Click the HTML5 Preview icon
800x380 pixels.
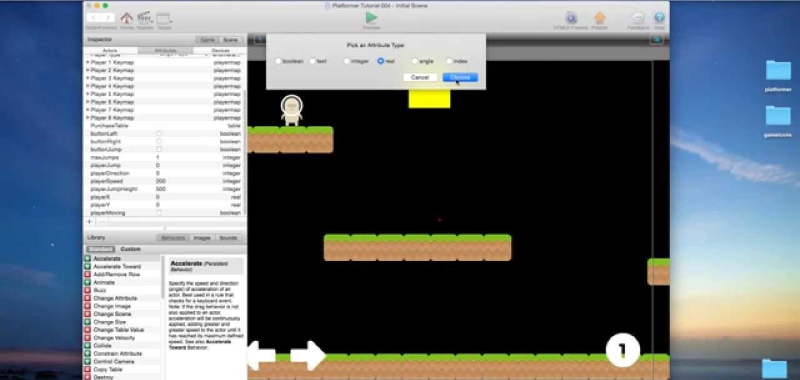coord(571,18)
